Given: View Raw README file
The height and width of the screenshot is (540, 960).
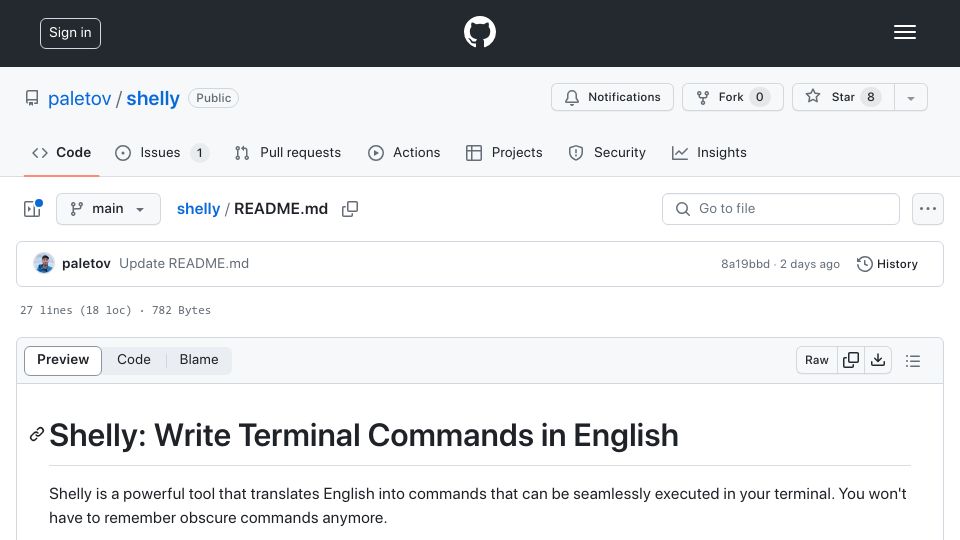Looking at the screenshot, I should click(817, 360).
